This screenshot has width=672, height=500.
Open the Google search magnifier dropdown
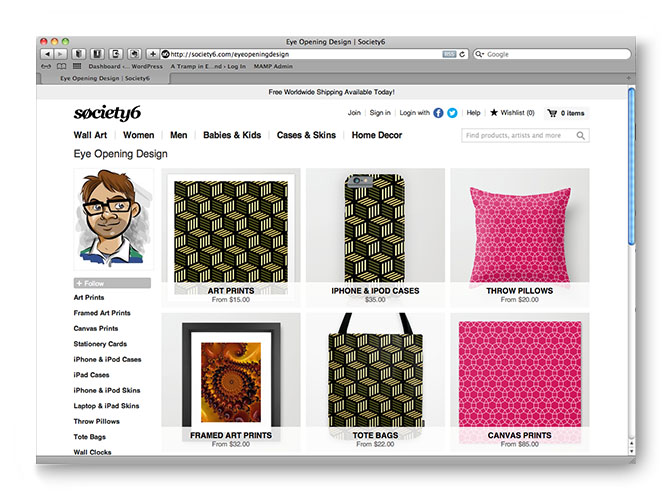pos(480,54)
